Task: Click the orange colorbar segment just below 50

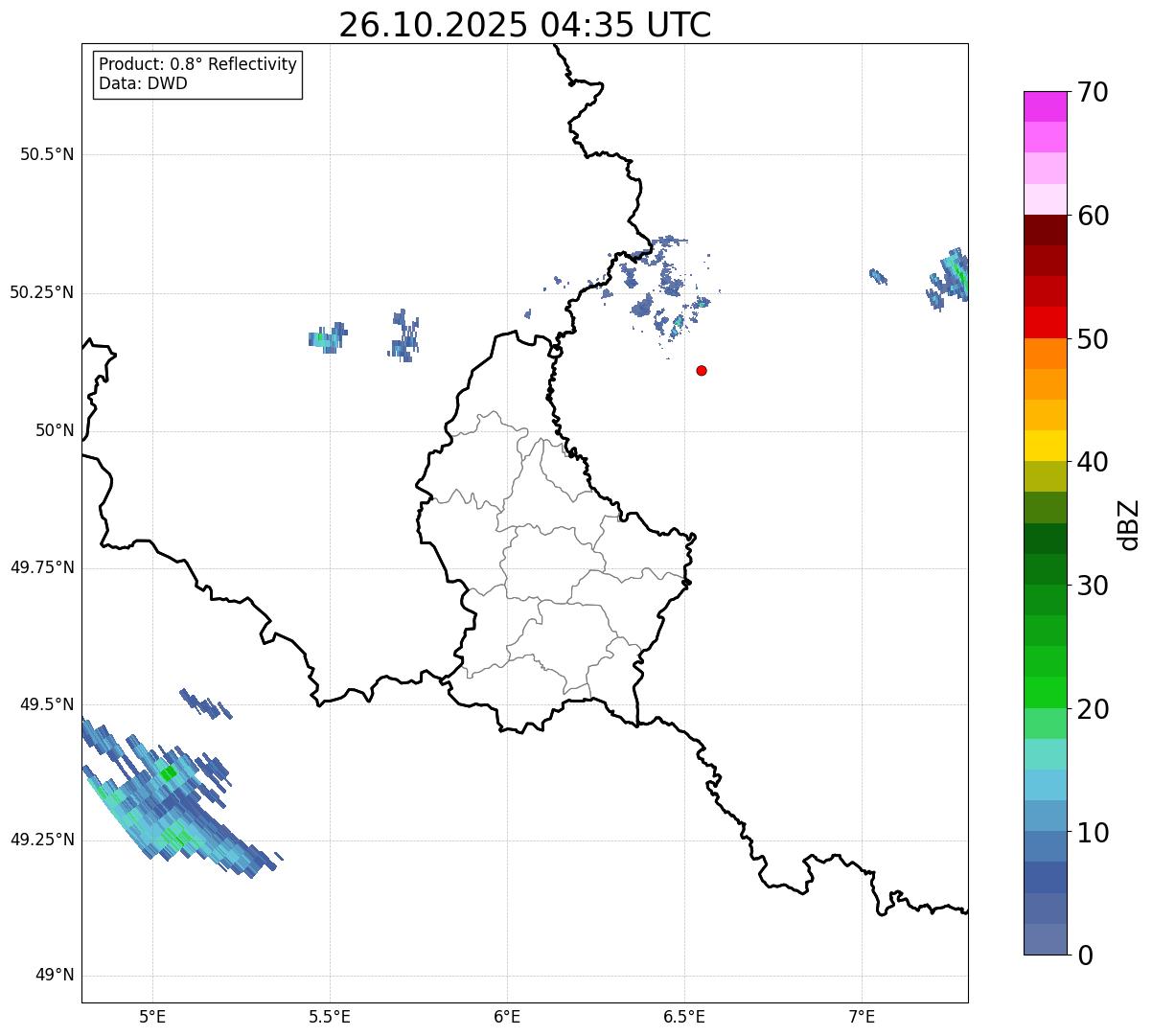Action: click(x=1045, y=354)
